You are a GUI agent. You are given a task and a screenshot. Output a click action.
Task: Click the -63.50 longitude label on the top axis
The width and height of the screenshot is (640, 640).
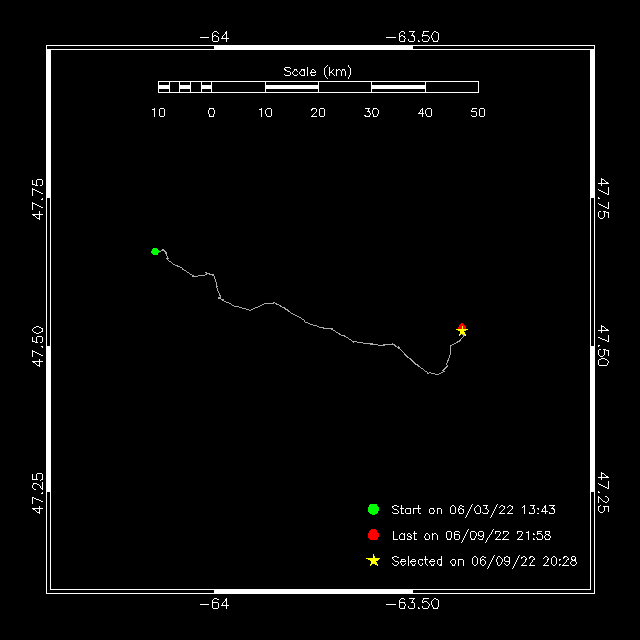coord(413,37)
